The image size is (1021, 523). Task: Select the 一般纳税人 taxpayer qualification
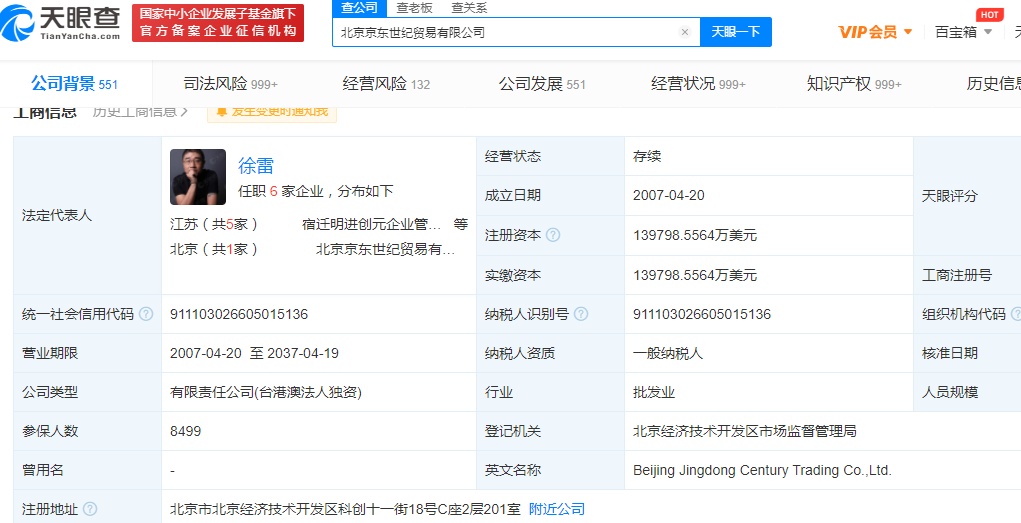[668, 353]
